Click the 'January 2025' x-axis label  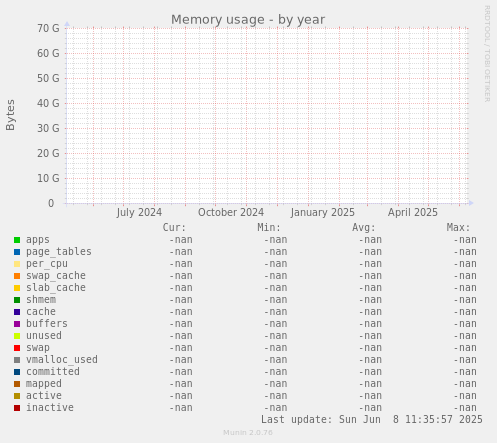tap(322, 212)
